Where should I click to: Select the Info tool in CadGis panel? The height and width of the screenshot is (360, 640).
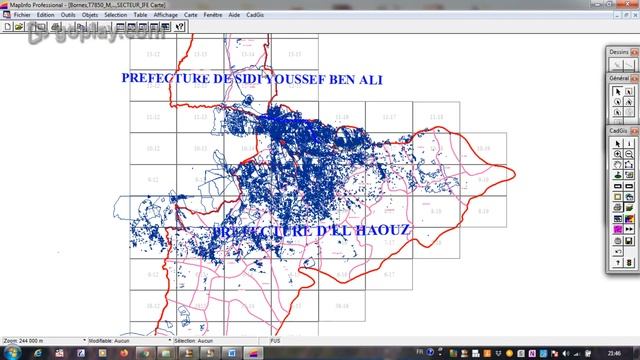629,144
